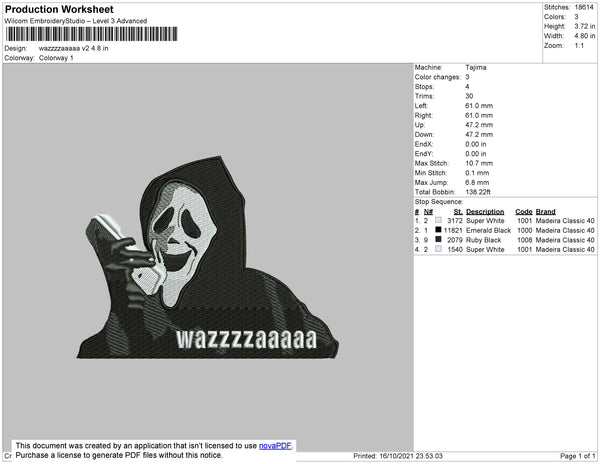Image resolution: width=600 pixels, height=464 pixels.
Task: Select the trims value '30'
Action: [469, 96]
